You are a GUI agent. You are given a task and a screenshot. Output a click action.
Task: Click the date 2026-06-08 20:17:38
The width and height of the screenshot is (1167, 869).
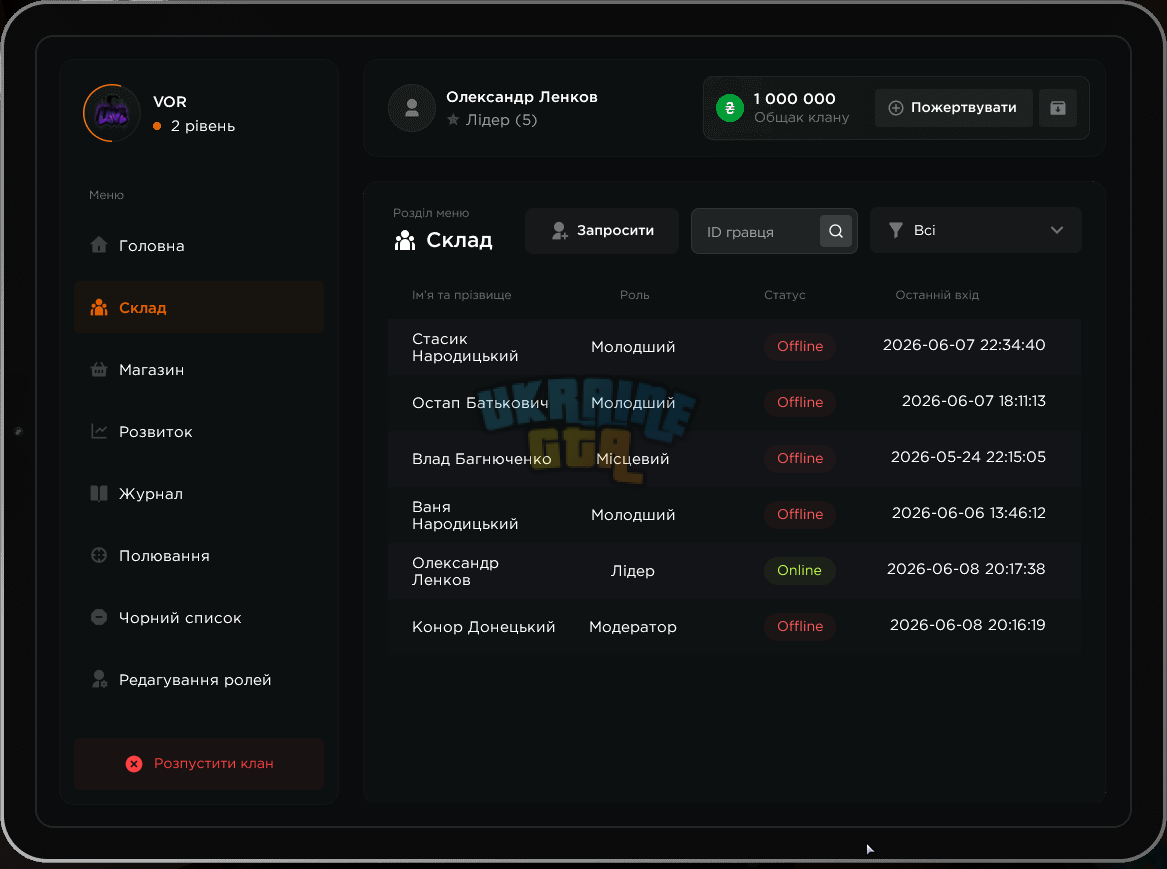[x=966, y=569]
